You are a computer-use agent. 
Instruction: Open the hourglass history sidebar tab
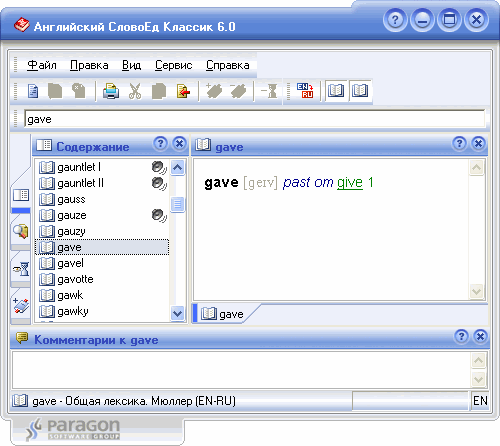[21, 268]
